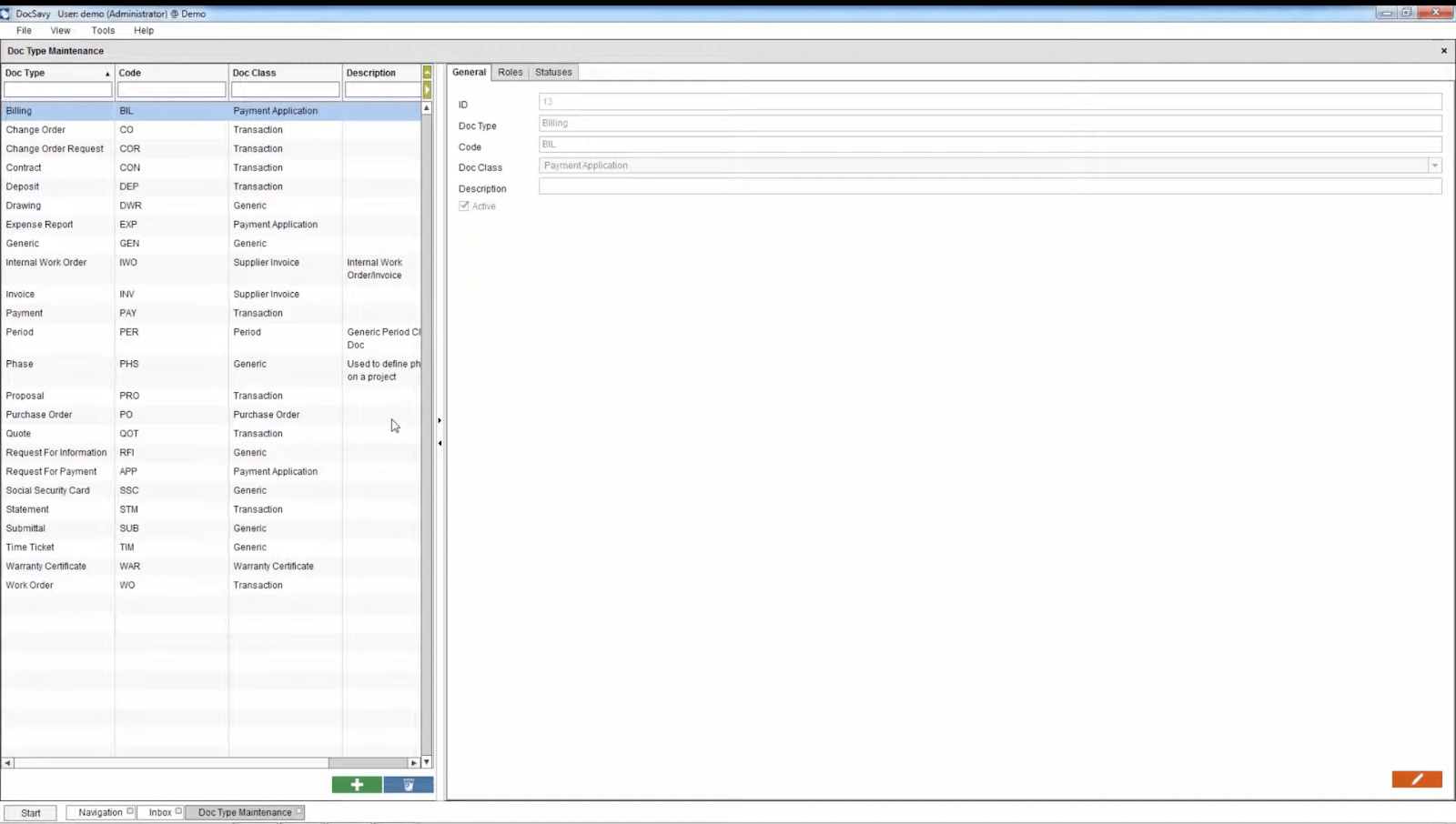
Task: Open the Tools menu
Action: click(102, 30)
